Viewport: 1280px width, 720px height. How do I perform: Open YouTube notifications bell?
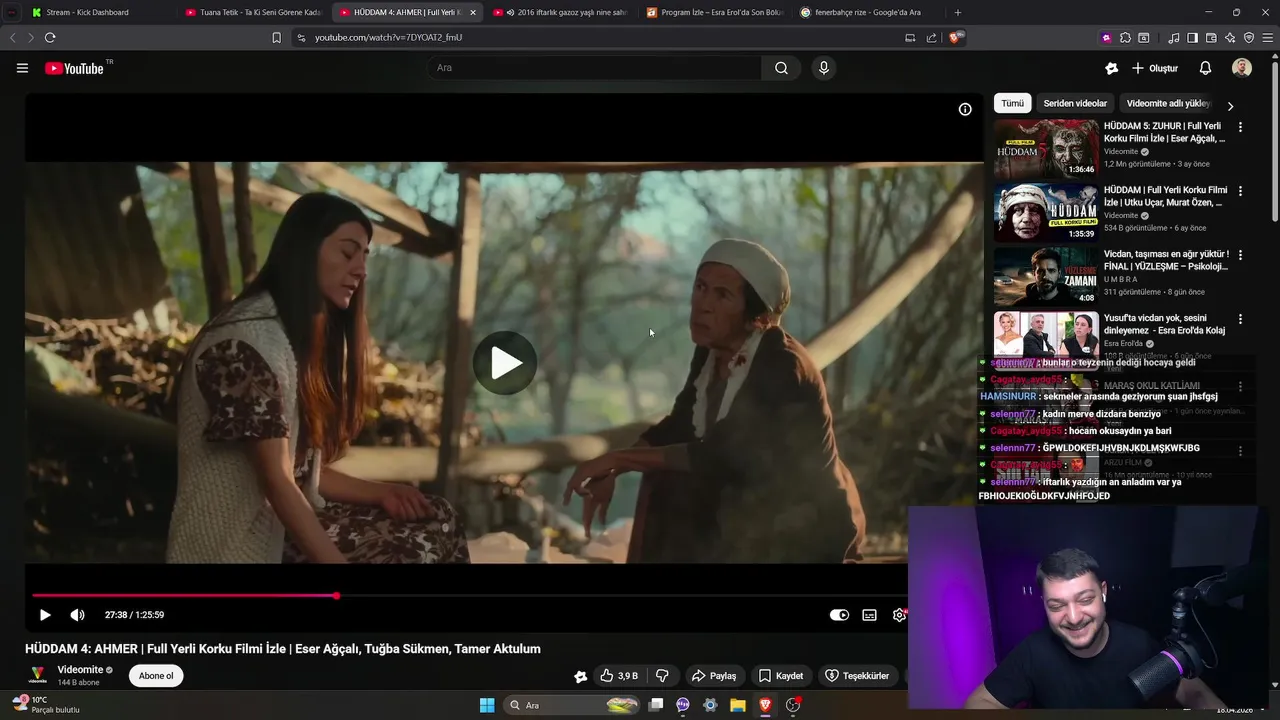click(1205, 68)
